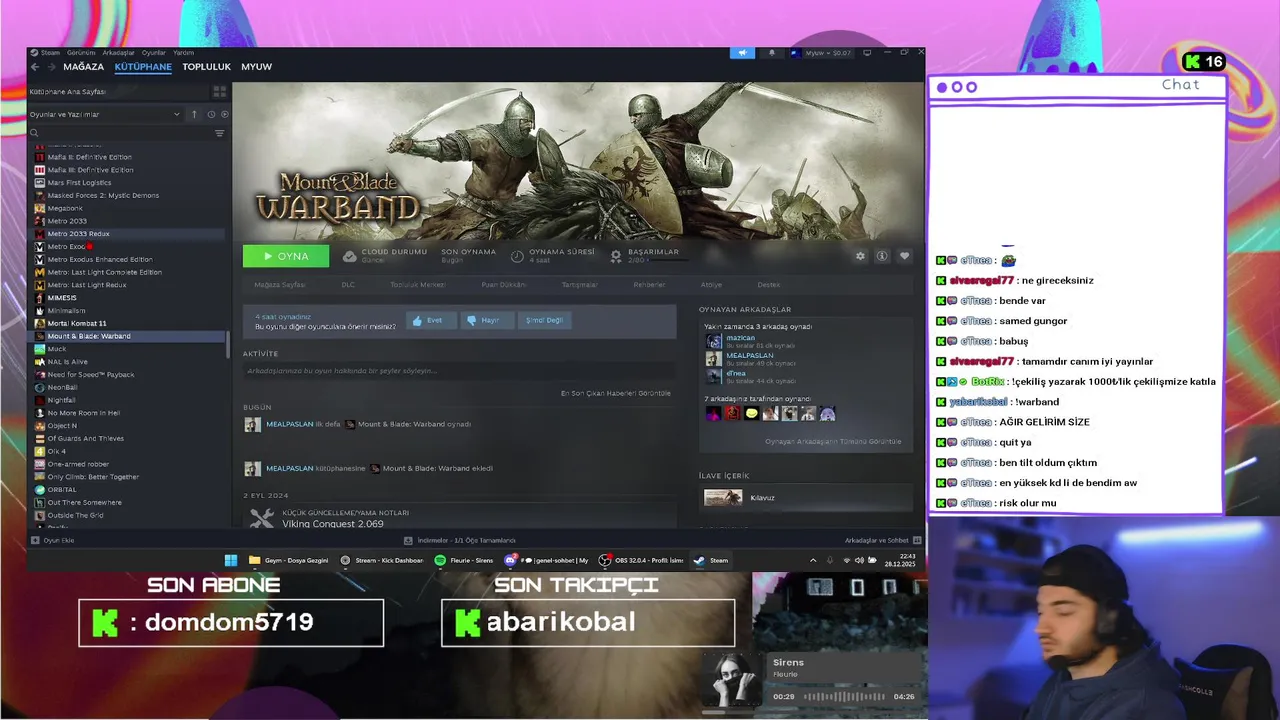The image size is (1280, 720).
Task: Open Arkadaşlar ve Sohbet friends chat
Action: [883, 540]
